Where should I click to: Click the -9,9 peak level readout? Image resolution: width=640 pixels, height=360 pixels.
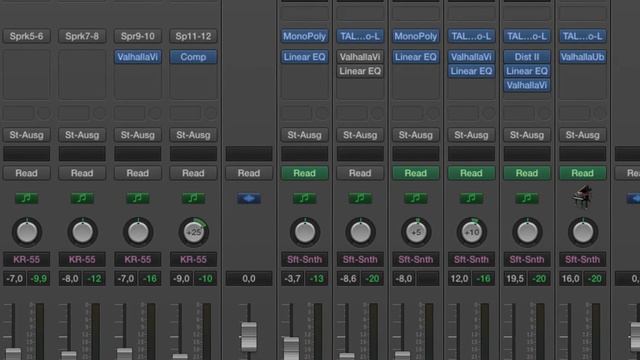point(39,279)
